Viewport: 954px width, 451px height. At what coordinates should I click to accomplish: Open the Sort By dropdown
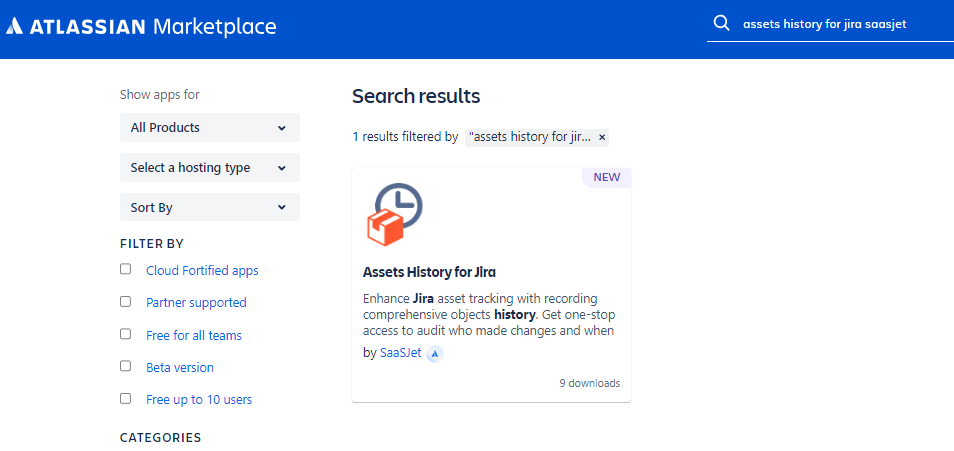(209, 208)
